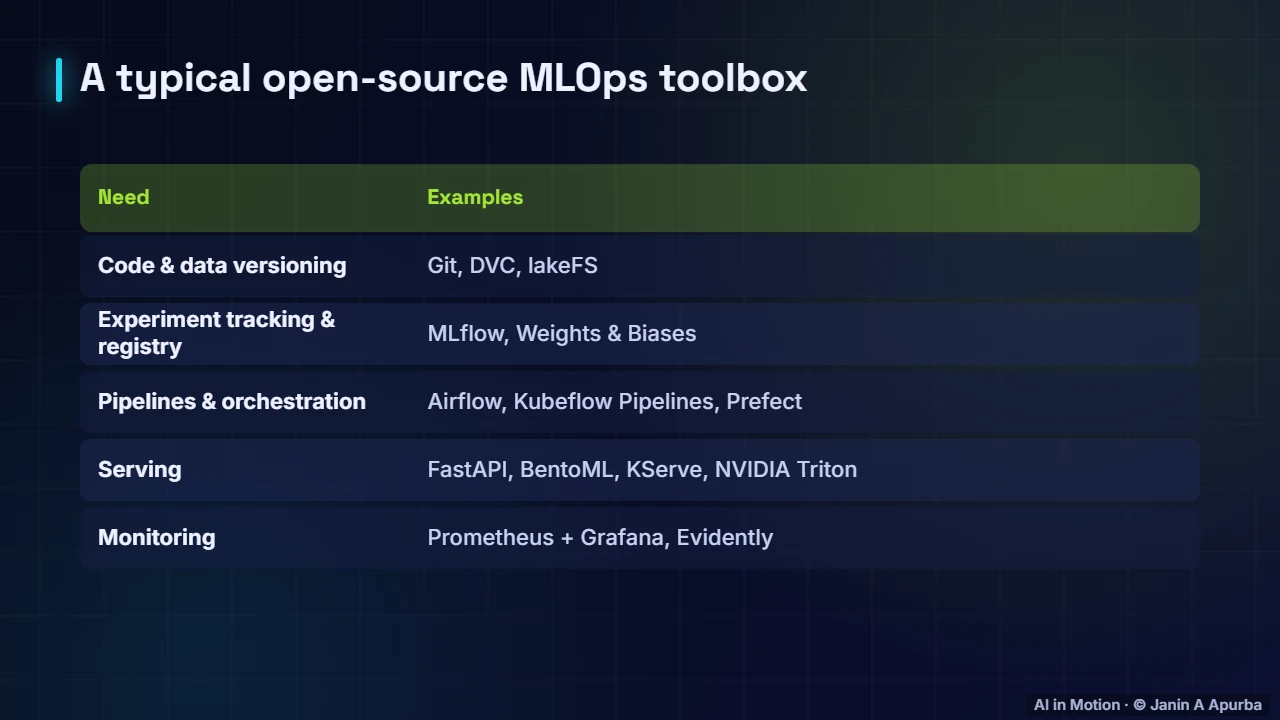Select the "Prometheus + Grafana, Evidently" cell
Screen dimensions: 1280x720
[x=600, y=537]
